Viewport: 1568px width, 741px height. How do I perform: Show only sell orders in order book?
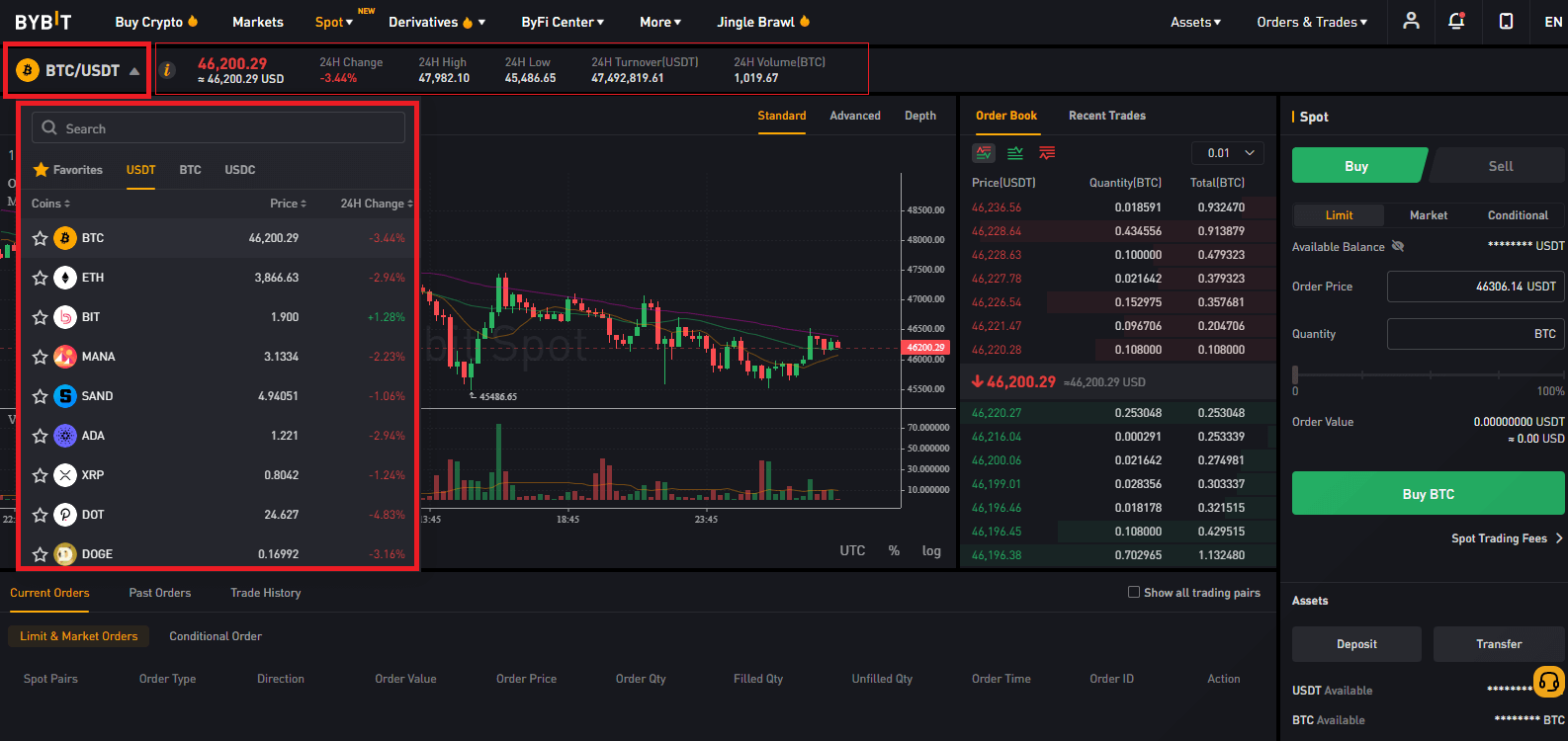coord(1047,153)
